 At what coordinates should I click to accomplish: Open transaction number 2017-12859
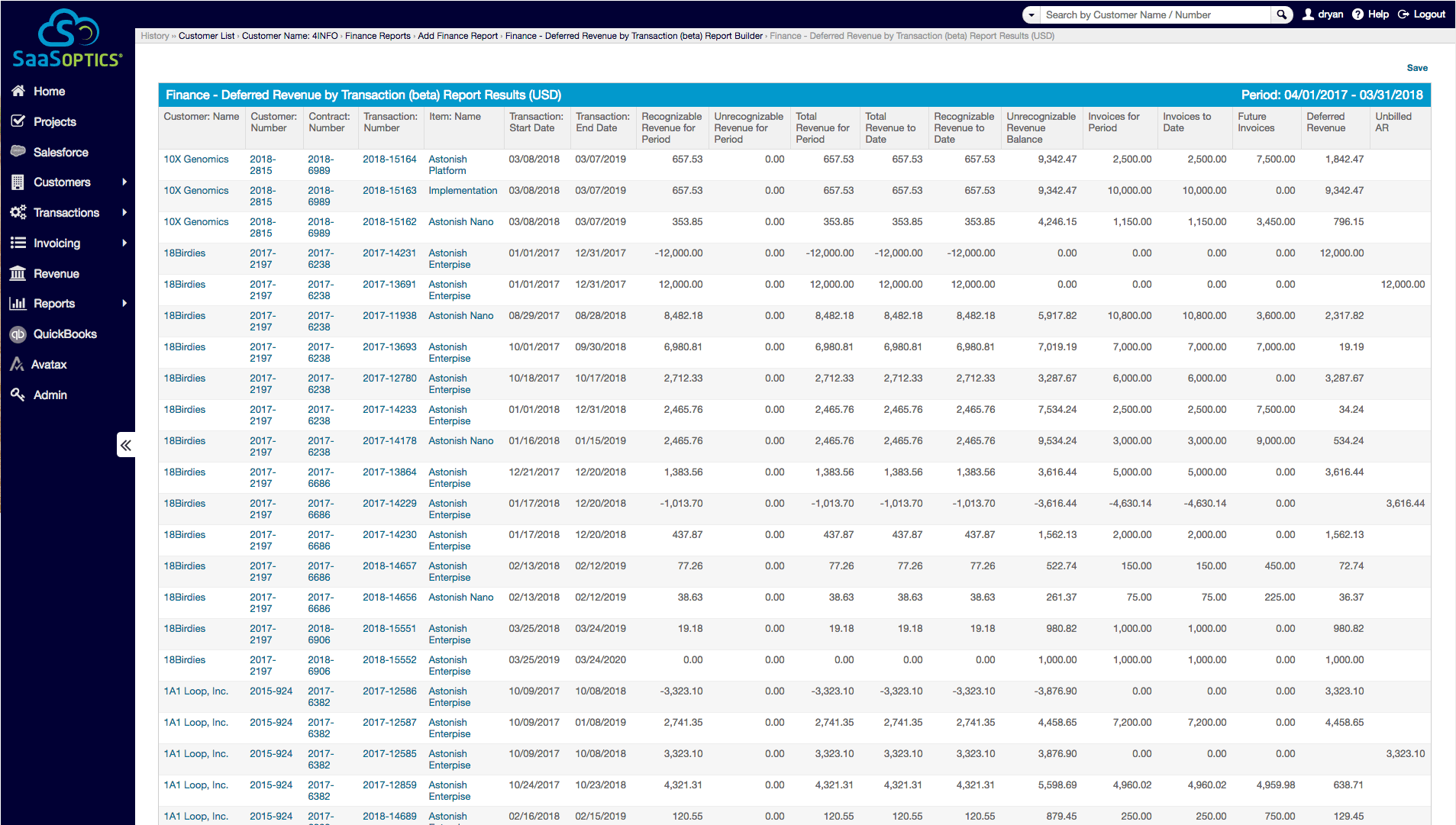pyautogui.click(x=389, y=785)
